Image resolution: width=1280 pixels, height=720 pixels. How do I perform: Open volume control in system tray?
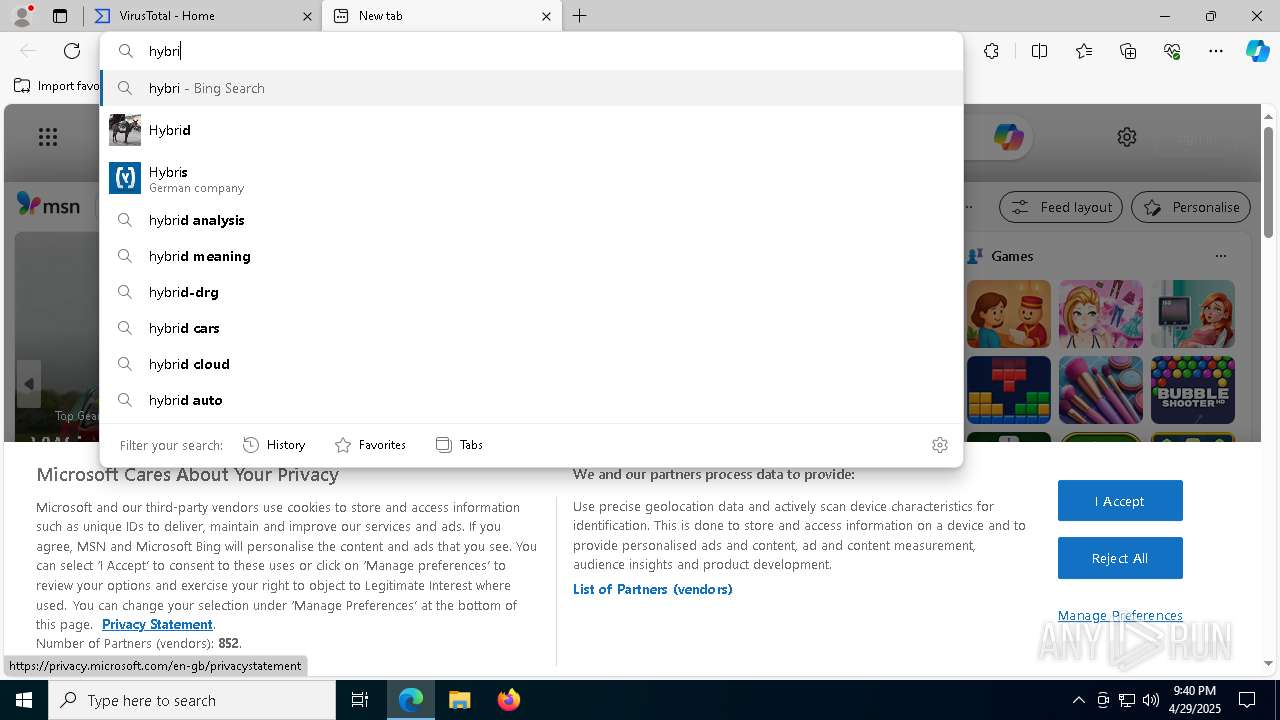1151,700
